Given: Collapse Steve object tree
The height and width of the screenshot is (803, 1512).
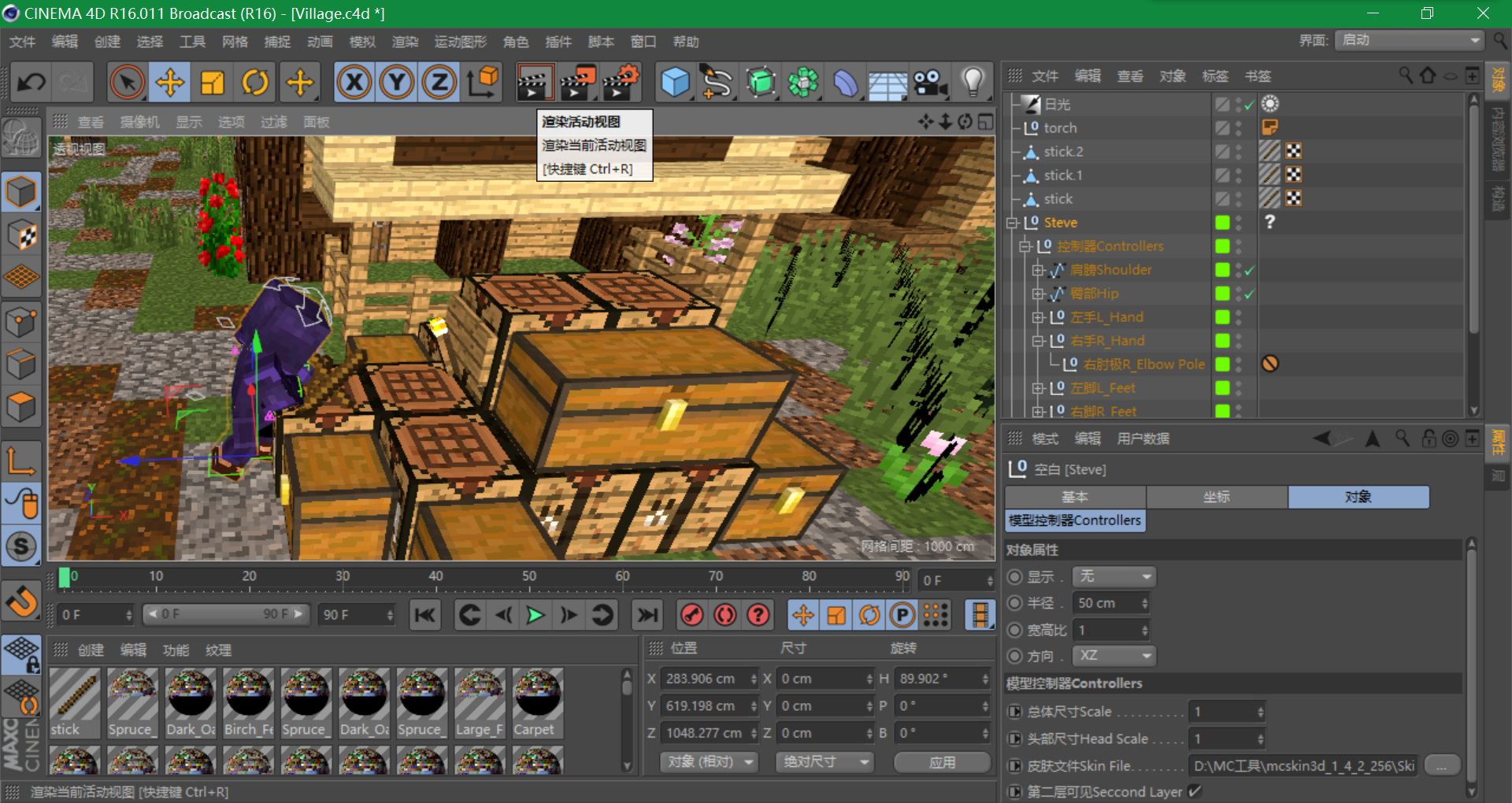Looking at the screenshot, I should pyautogui.click(x=1013, y=223).
